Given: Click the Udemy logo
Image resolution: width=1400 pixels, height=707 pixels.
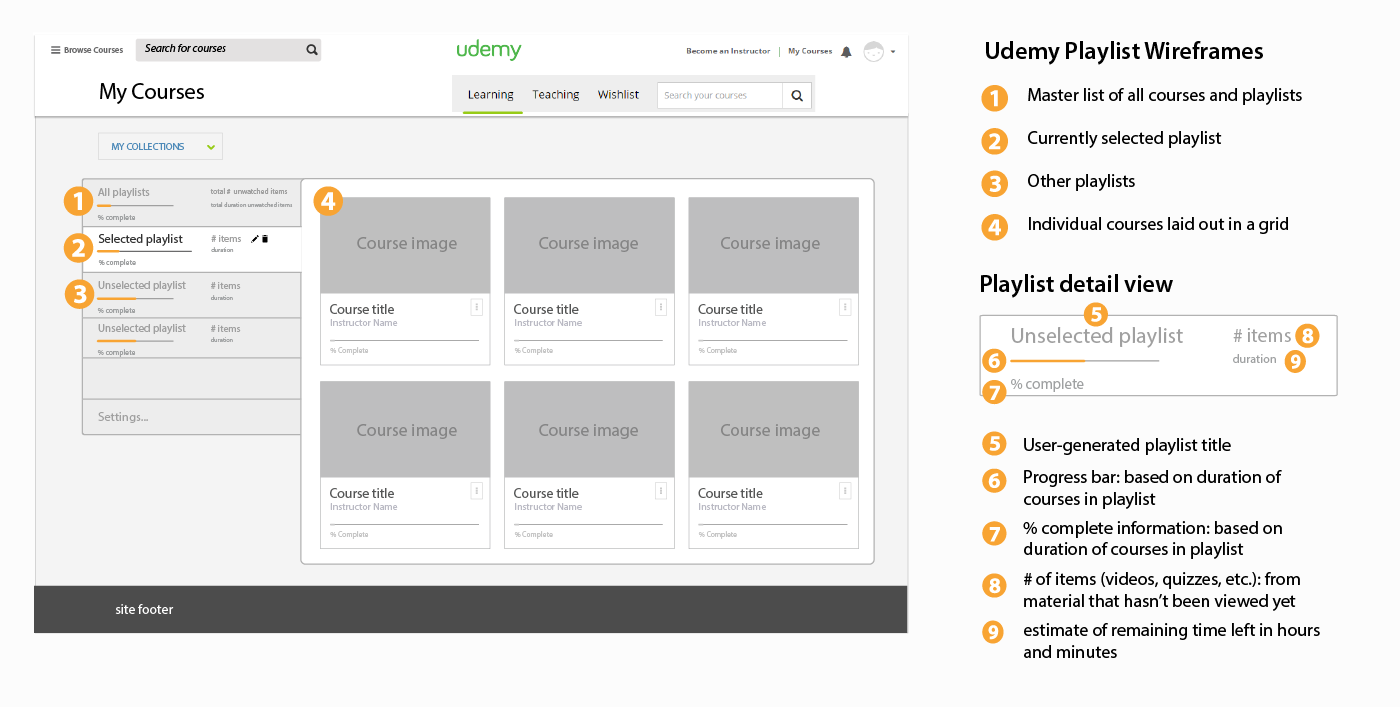Looking at the screenshot, I should (x=489, y=50).
